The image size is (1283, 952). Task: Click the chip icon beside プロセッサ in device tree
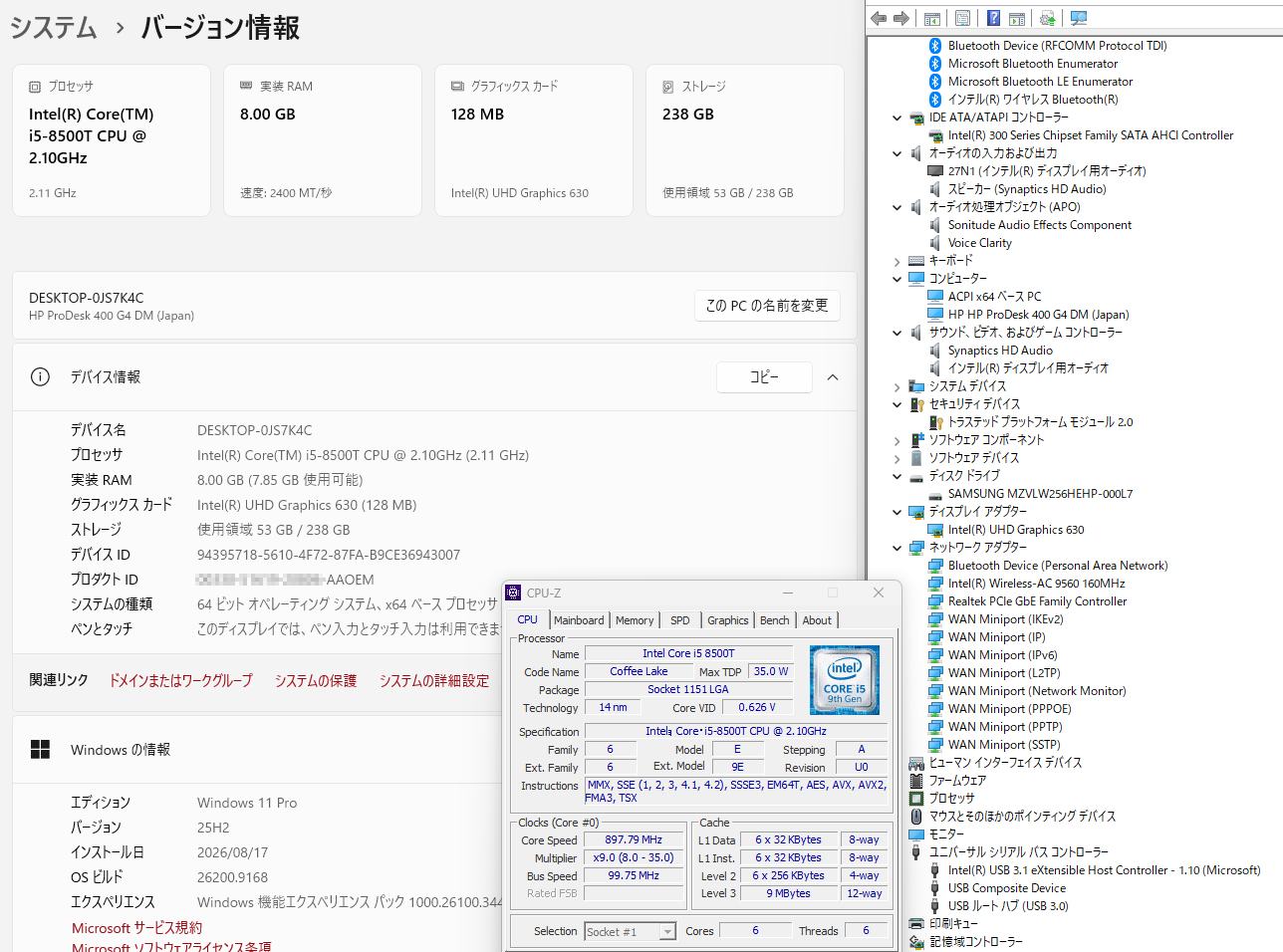(916, 799)
